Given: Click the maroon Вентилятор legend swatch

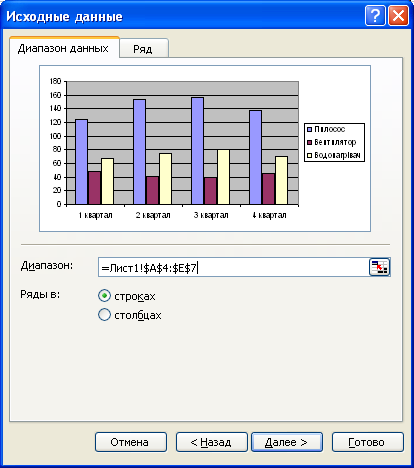Looking at the screenshot, I should pyautogui.click(x=309, y=142).
